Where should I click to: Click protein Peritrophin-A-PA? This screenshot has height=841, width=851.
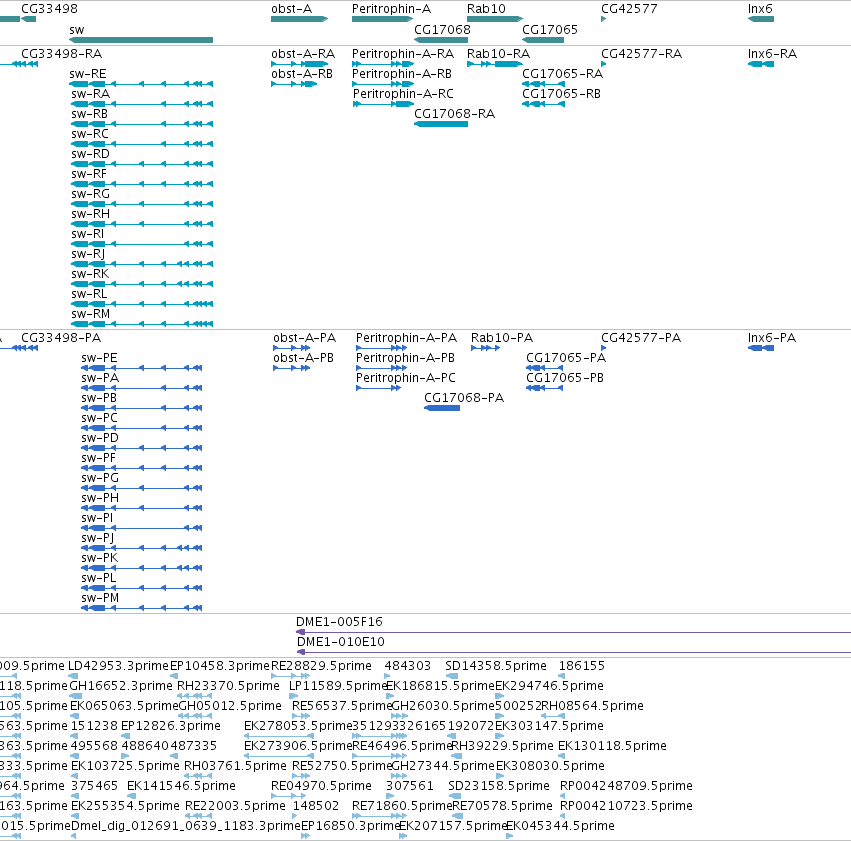click(381, 348)
